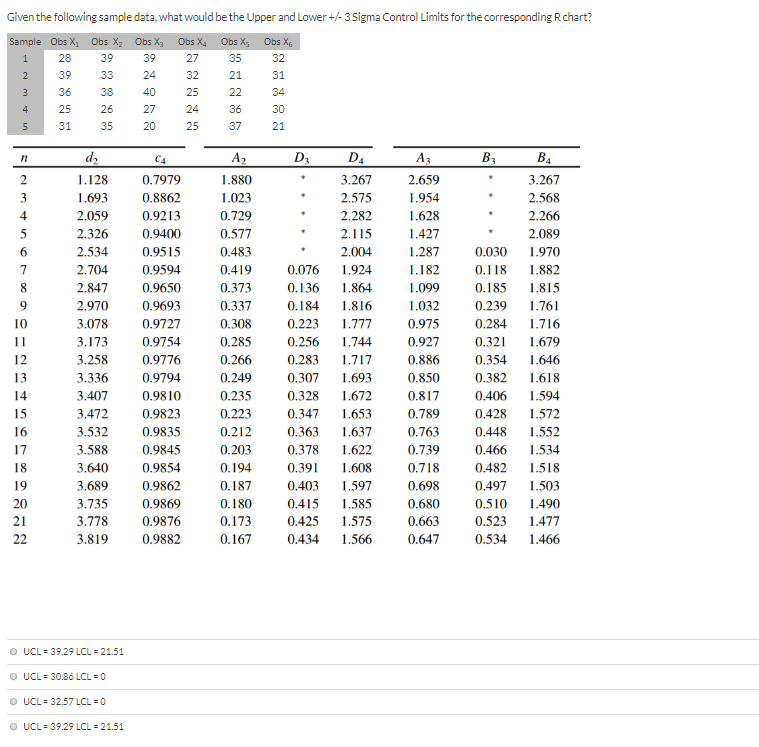Click A2 value 1.880
This screenshot has width=759, height=747.
[236, 180]
